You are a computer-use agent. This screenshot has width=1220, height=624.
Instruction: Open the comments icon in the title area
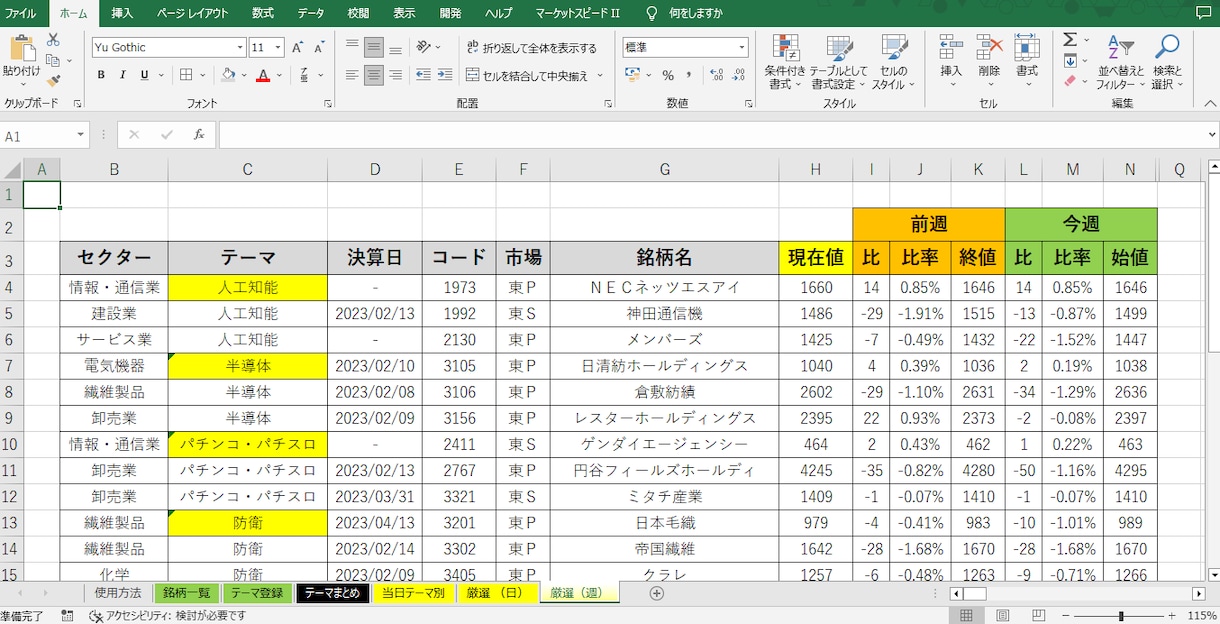(1203, 13)
